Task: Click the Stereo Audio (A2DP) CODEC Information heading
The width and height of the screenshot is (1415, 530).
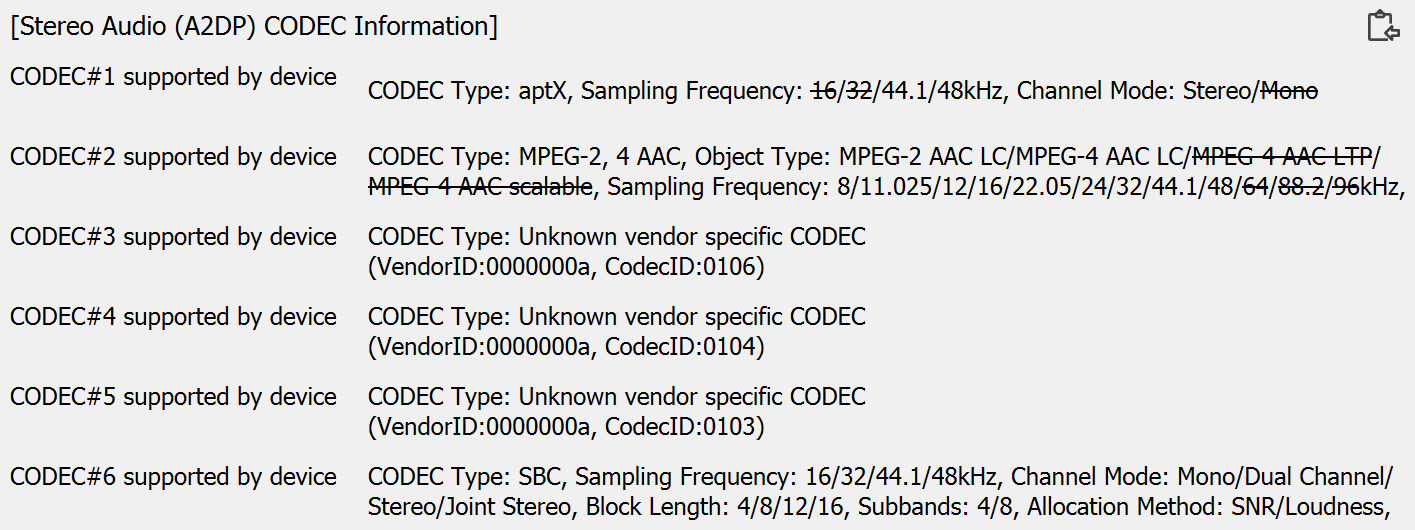Action: [x=254, y=26]
